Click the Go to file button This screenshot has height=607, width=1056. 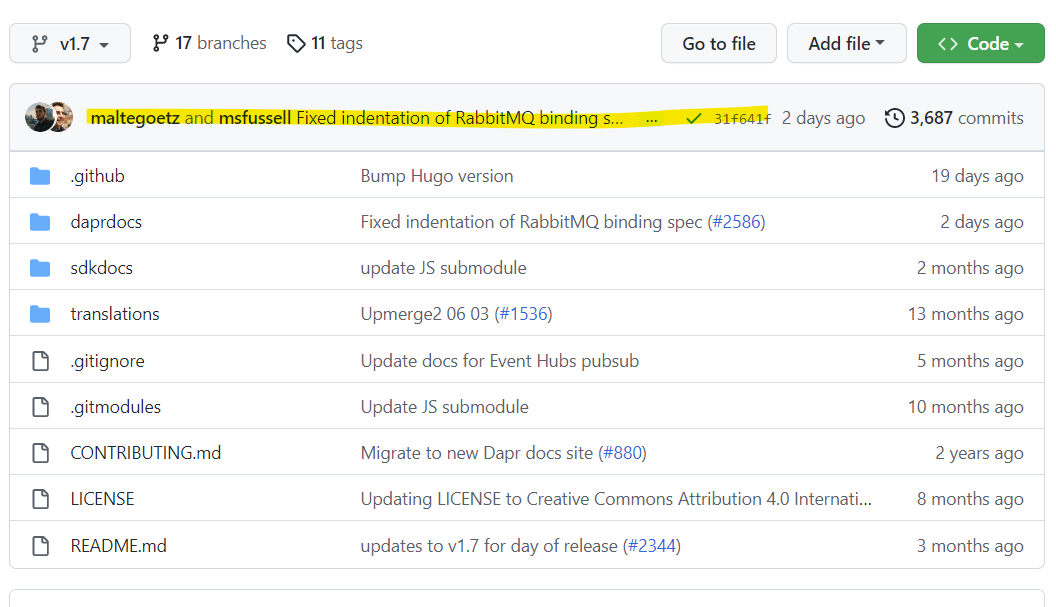(x=719, y=44)
